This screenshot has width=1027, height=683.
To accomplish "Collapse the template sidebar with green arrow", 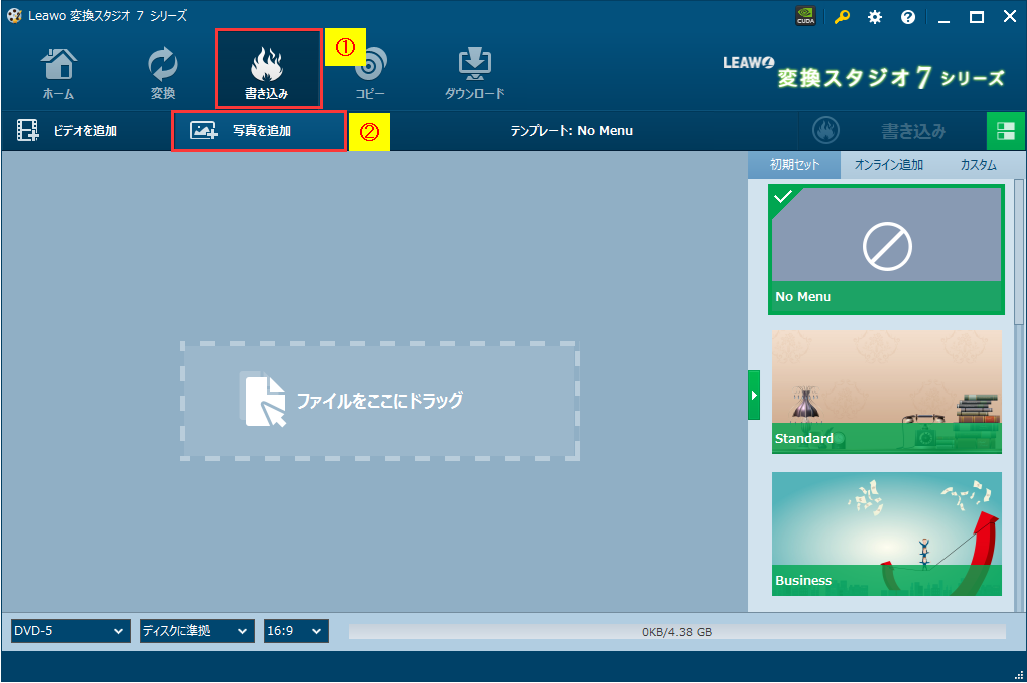I will tap(754, 395).
